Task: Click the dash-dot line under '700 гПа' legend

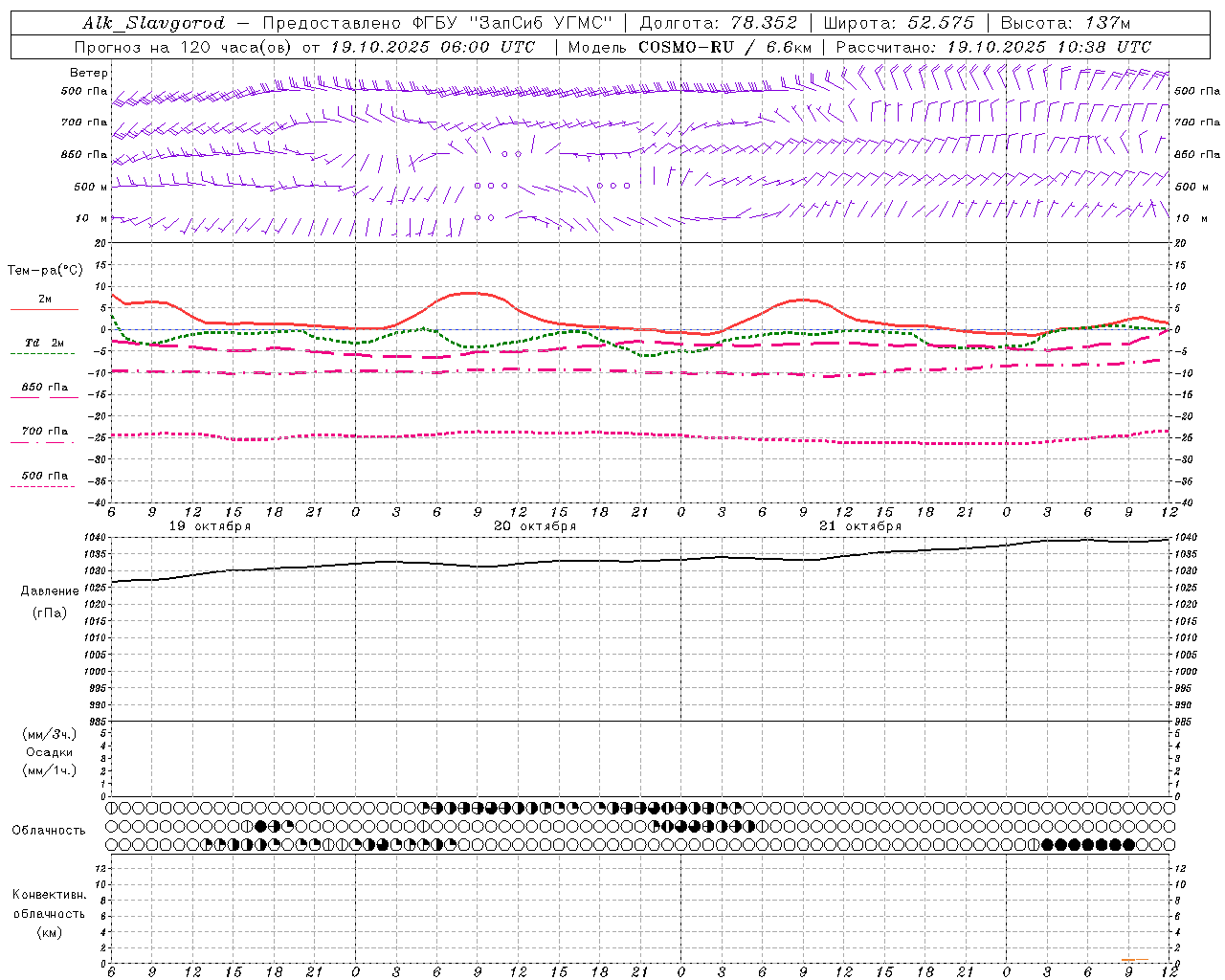Action: click(42, 442)
